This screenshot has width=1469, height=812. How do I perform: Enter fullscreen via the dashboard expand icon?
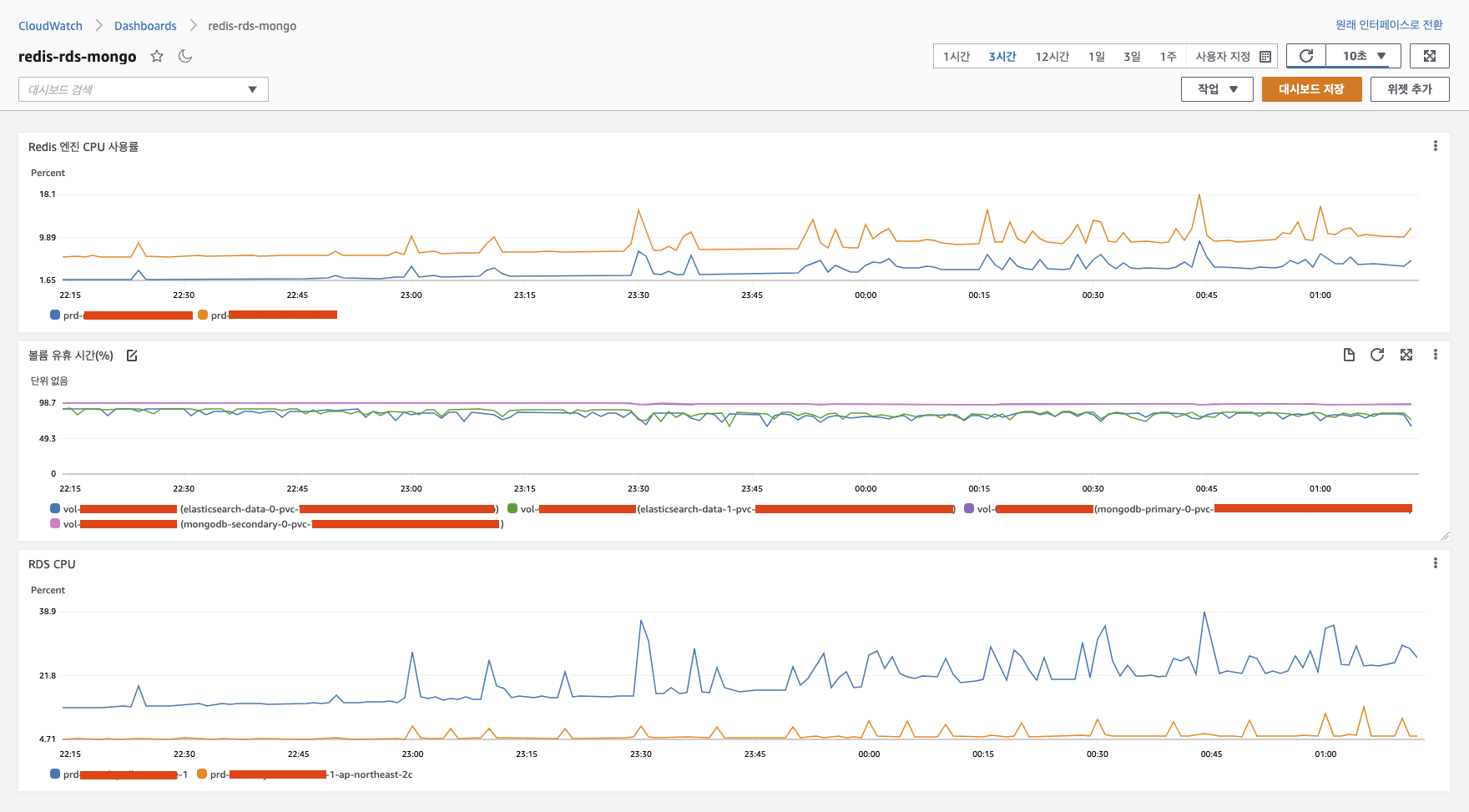tap(1429, 56)
